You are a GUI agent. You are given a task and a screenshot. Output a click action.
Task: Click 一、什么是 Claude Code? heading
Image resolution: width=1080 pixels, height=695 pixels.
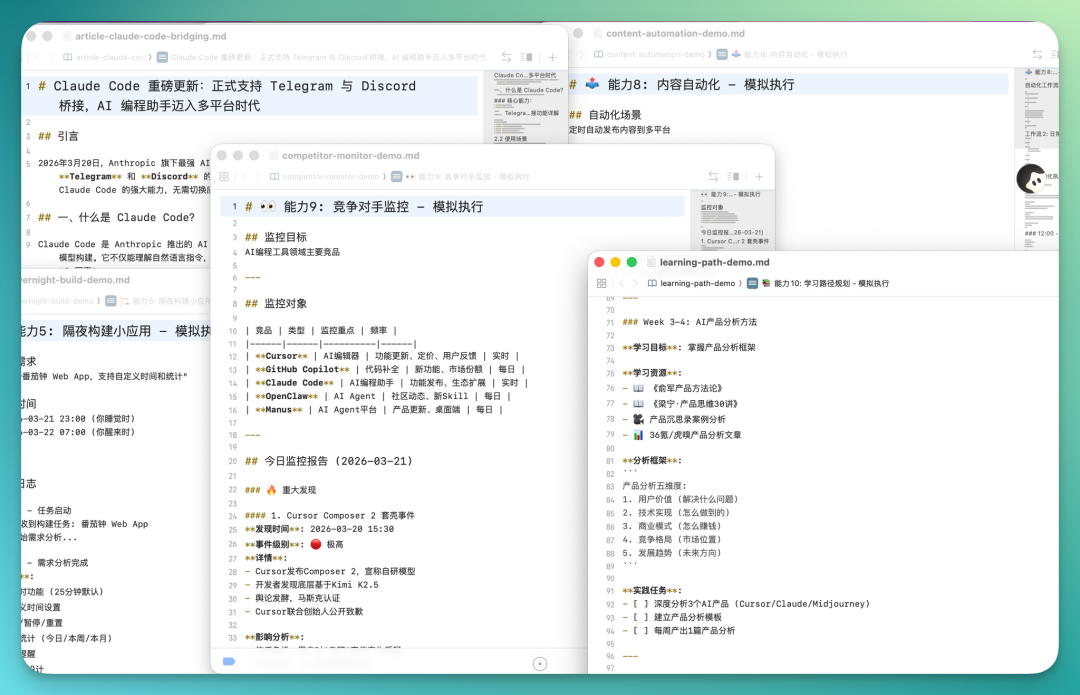coord(116,217)
